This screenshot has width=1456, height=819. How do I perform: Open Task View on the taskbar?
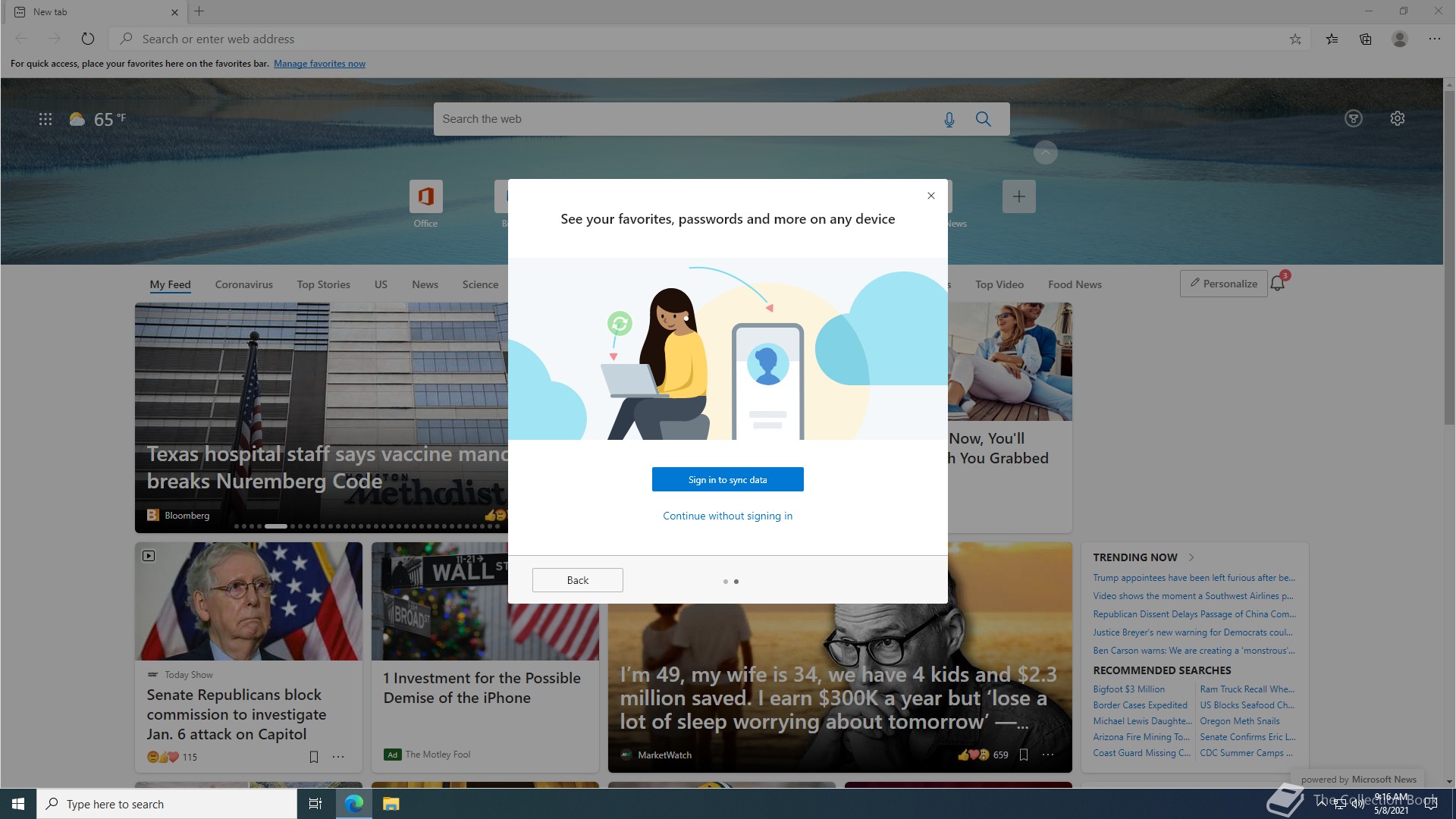[315, 804]
